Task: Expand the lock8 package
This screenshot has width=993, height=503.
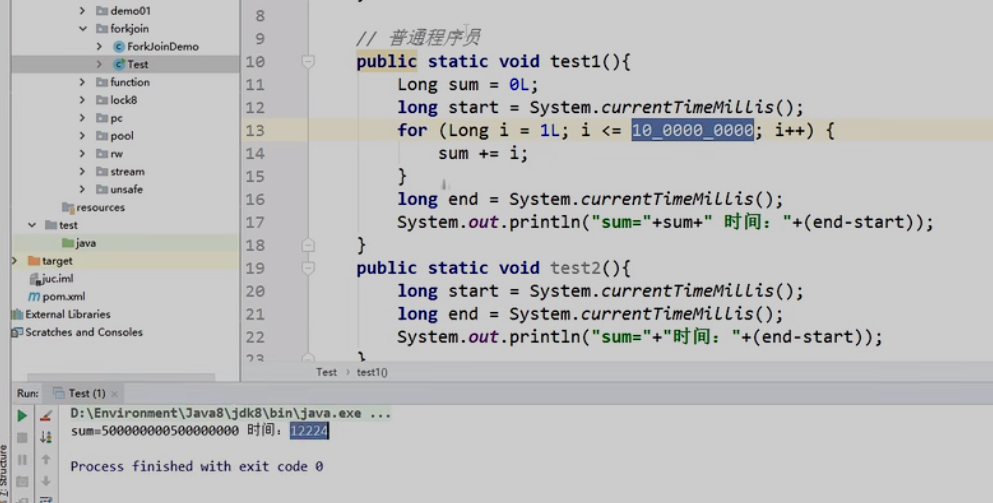Action: (82, 100)
